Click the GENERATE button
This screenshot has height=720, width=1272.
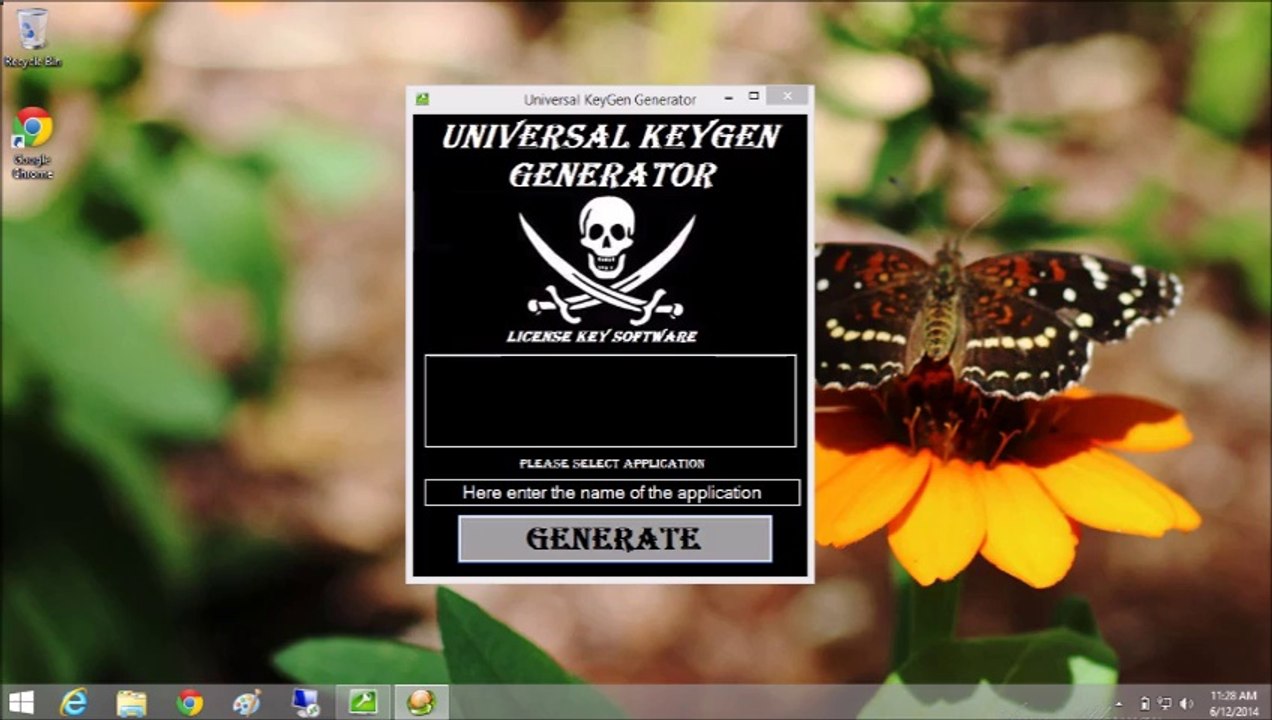pos(615,539)
